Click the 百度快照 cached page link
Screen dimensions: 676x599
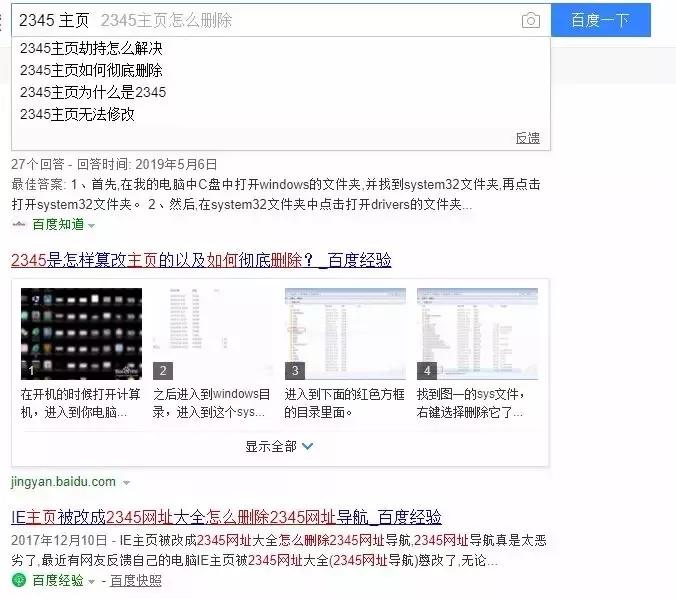coord(135,580)
